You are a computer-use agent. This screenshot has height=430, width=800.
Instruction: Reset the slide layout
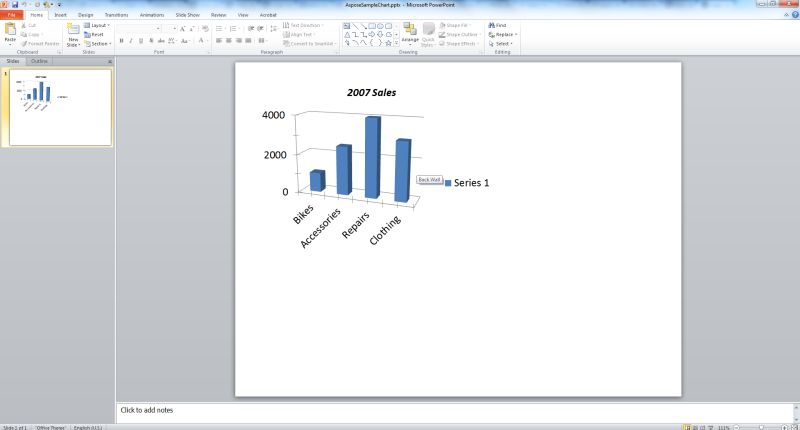coord(94,35)
